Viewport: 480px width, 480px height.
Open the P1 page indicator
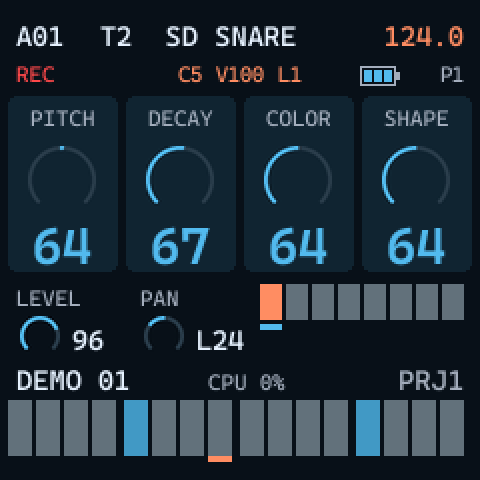click(452, 74)
